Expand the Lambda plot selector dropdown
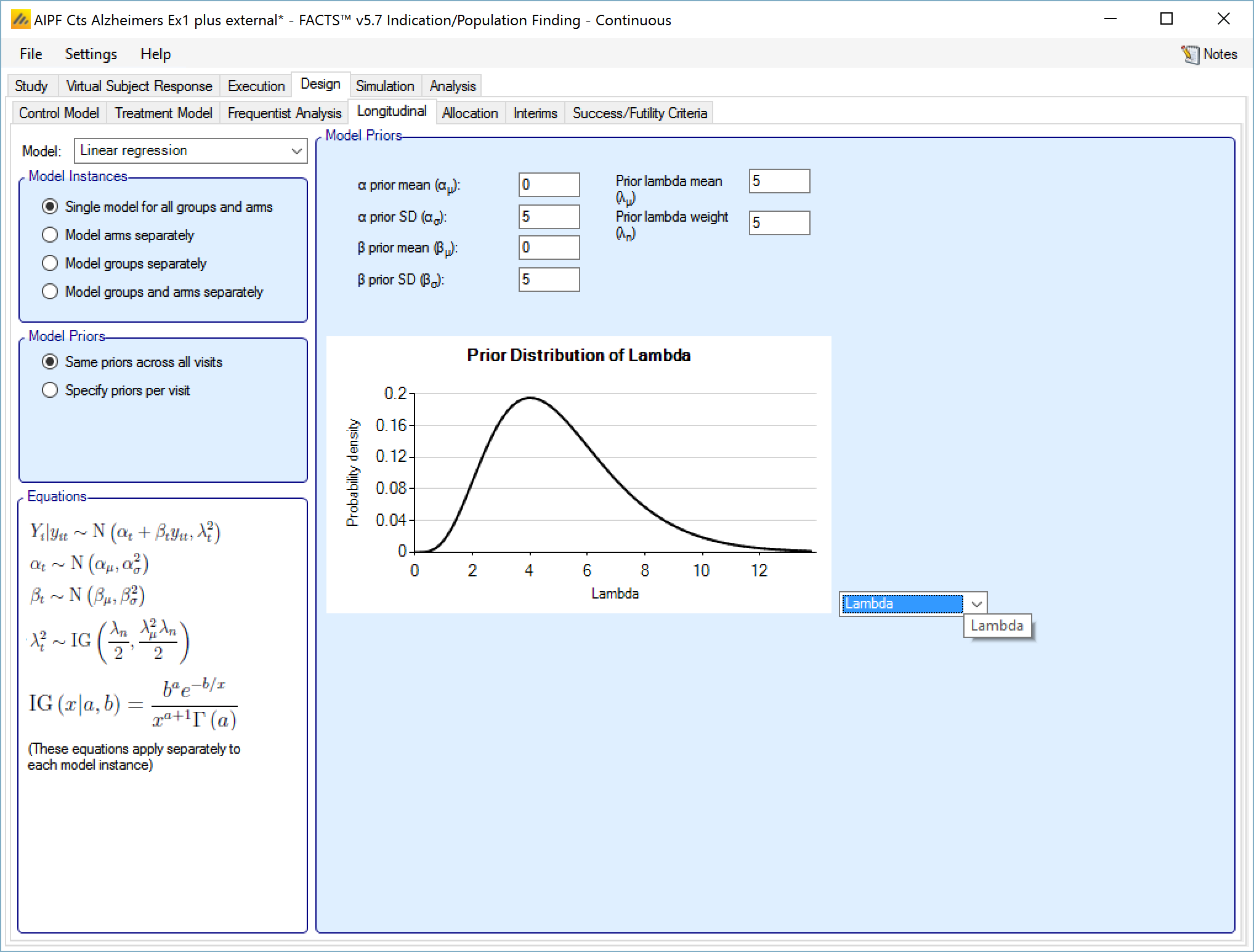Viewport: 1254px width, 952px height. click(976, 603)
